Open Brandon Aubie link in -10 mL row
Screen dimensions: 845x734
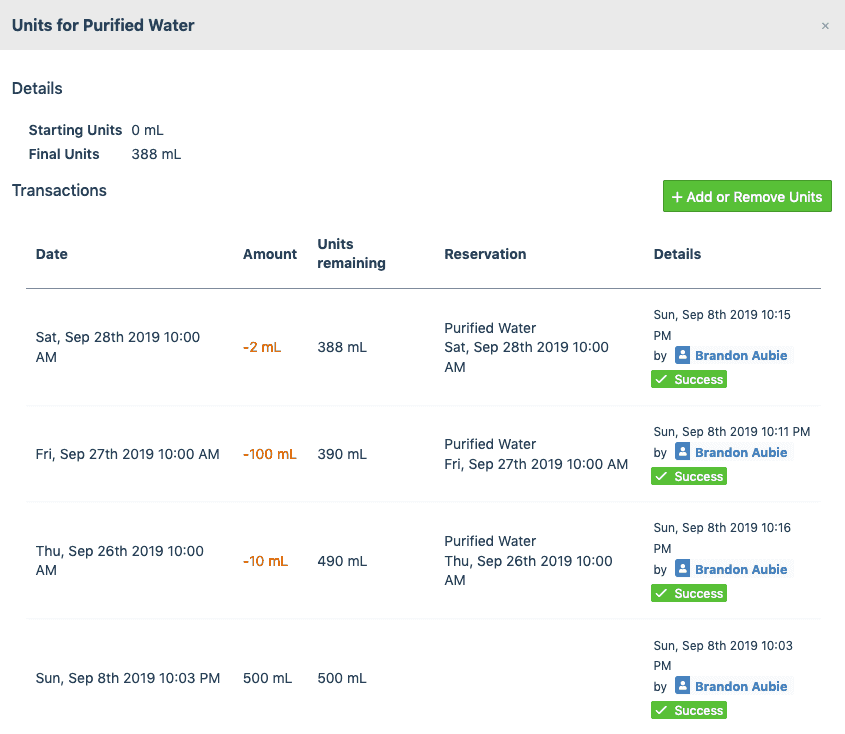[741, 569]
